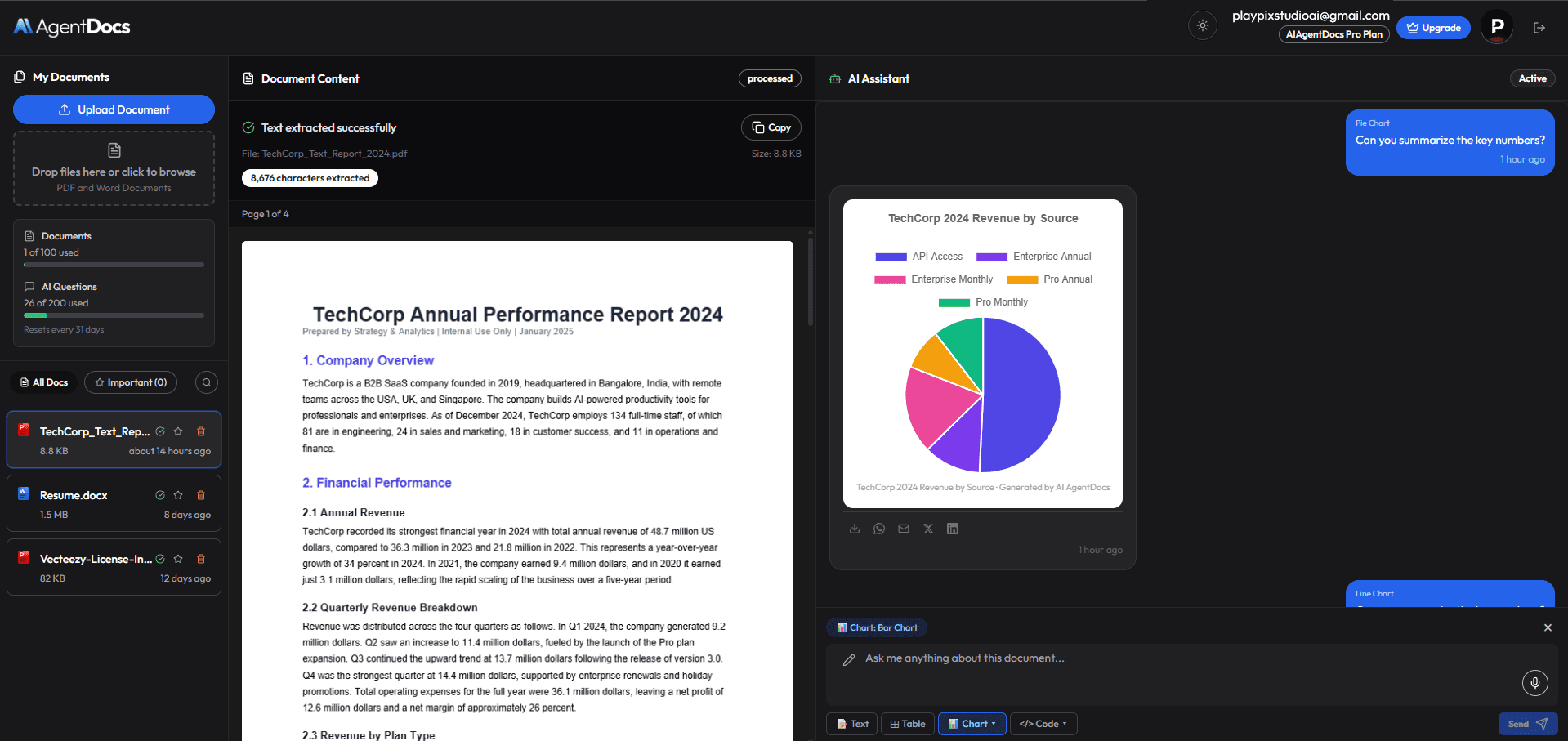This screenshot has width=1568, height=741.
Task: Open Vecteezy-License-In... document
Action: coord(114,567)
